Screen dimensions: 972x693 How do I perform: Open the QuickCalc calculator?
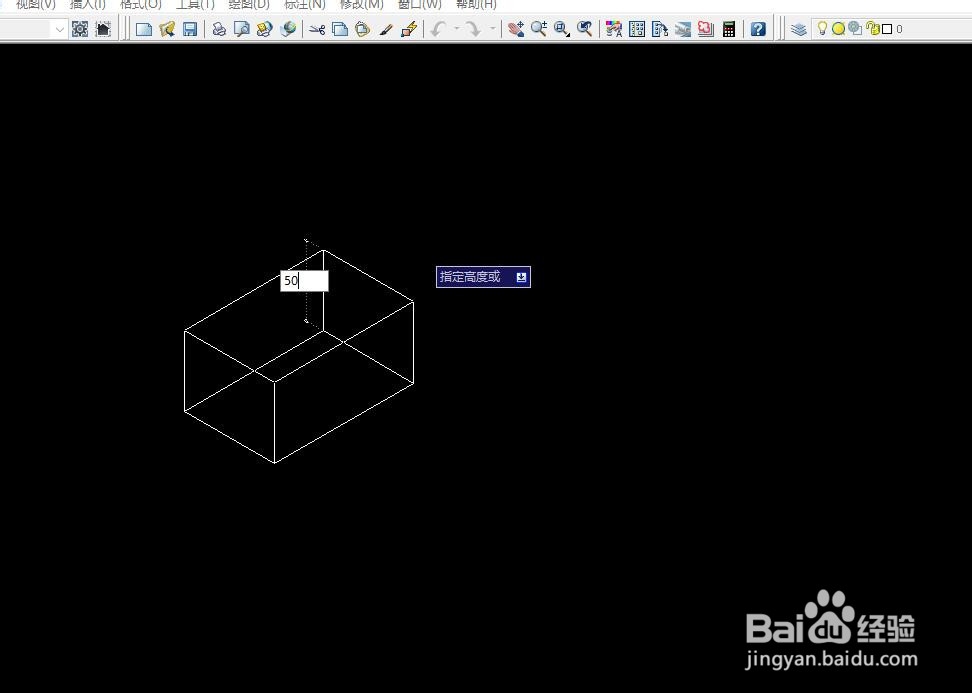point(729,29)
